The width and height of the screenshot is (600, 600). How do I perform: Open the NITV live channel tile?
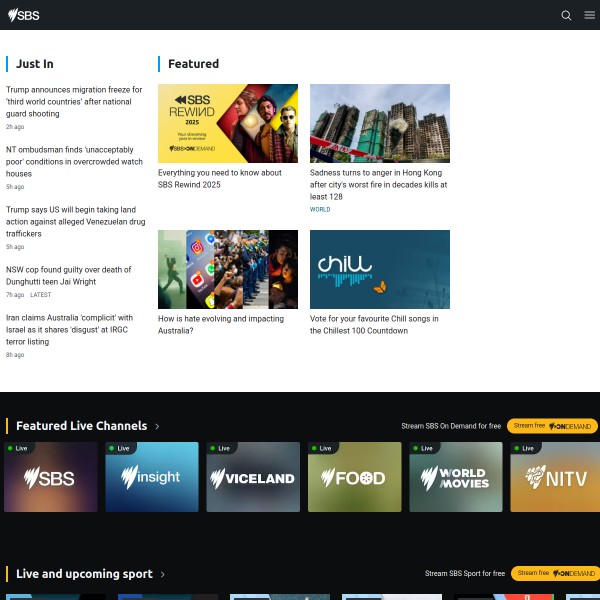point(555,477)
